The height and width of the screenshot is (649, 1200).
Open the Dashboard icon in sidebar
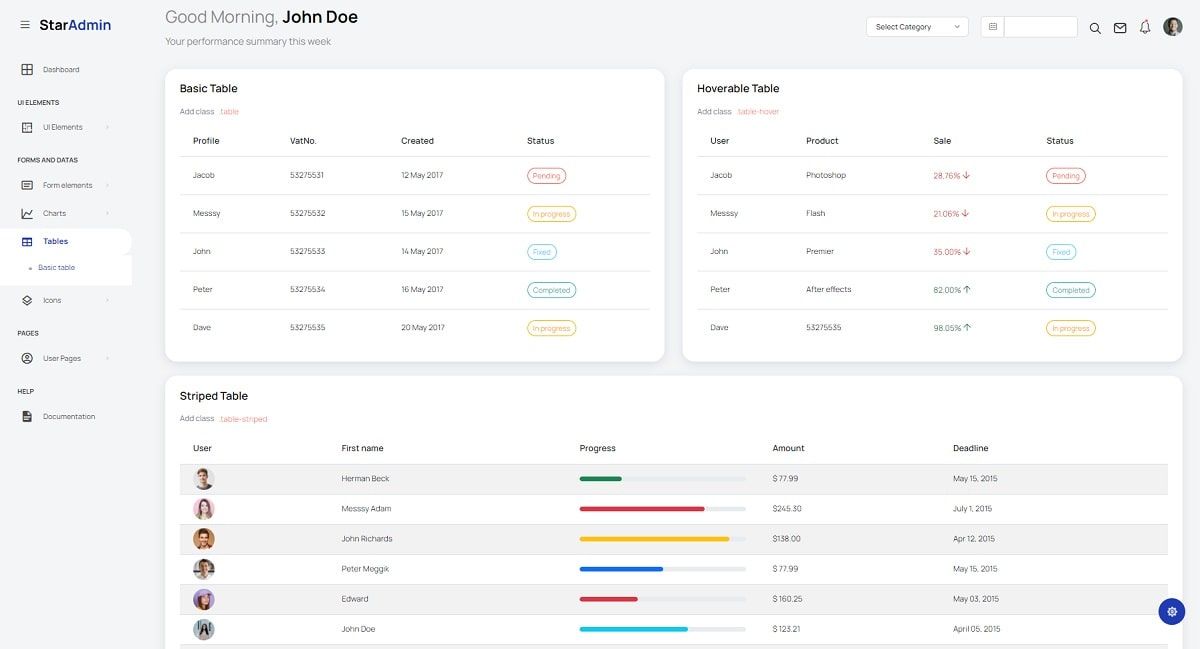pos(25,69)
